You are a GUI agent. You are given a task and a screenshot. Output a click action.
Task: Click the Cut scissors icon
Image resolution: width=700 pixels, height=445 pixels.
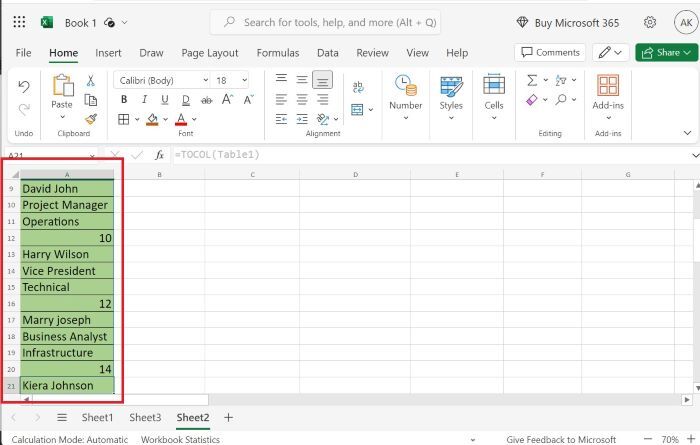click(x=91, y=80)
